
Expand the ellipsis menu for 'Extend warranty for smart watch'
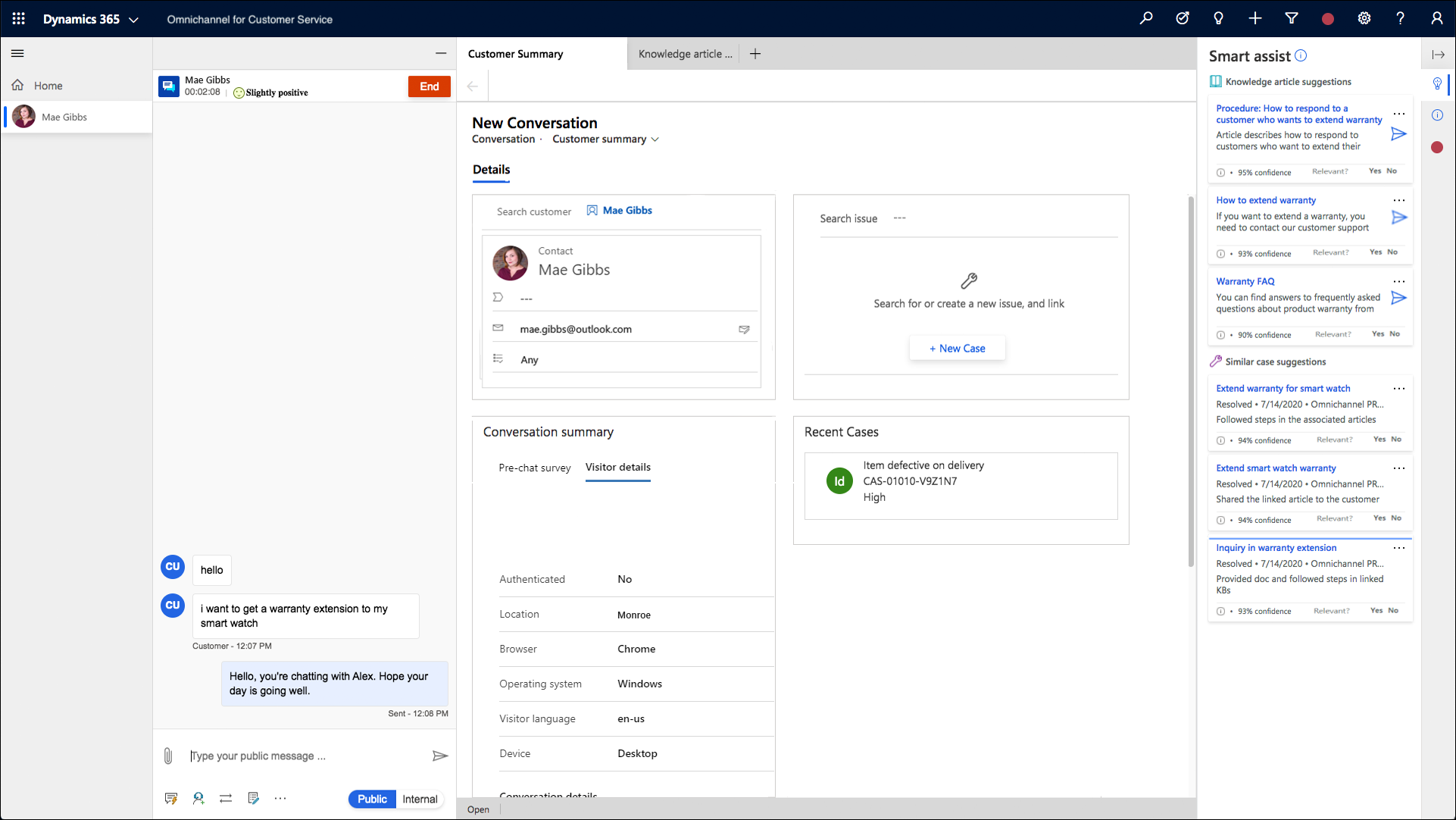(x=1399, y=389)
